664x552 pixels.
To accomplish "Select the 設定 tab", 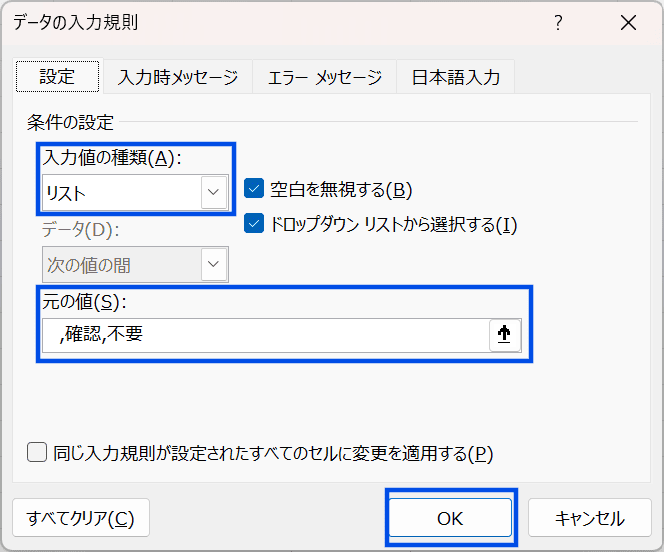I will tap(57, 77).
